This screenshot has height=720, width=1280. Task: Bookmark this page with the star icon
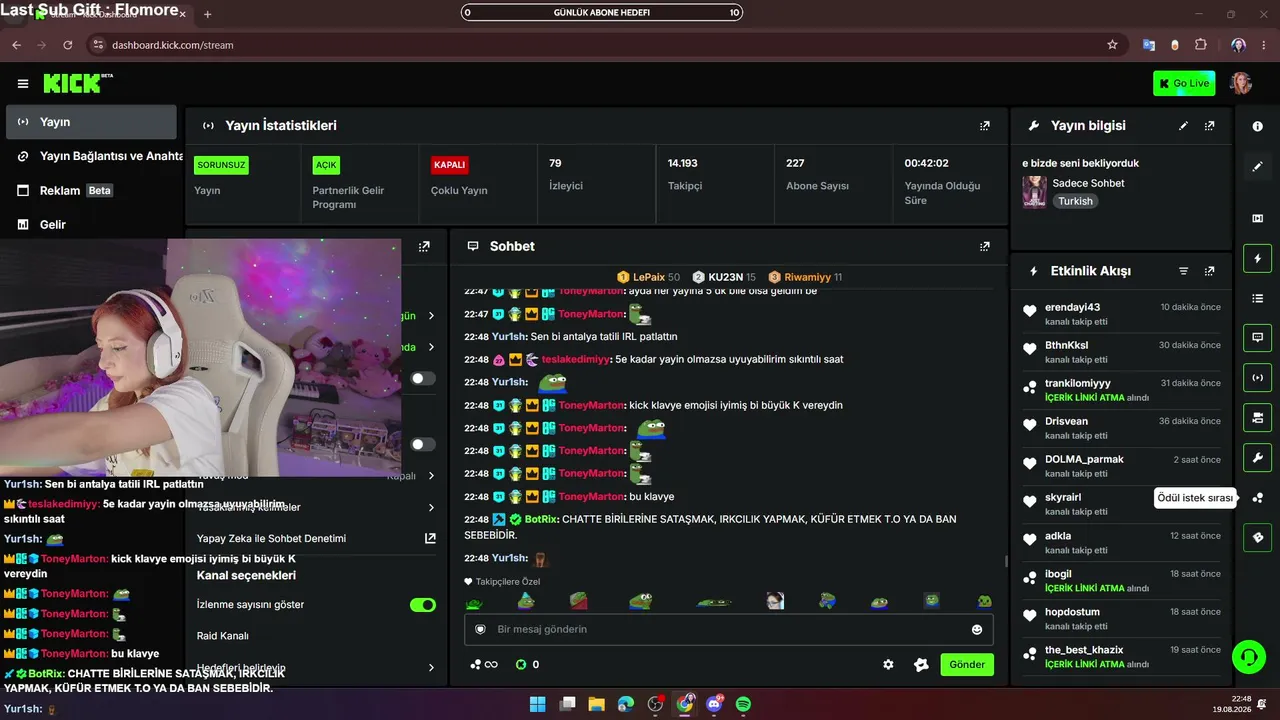1112,45
